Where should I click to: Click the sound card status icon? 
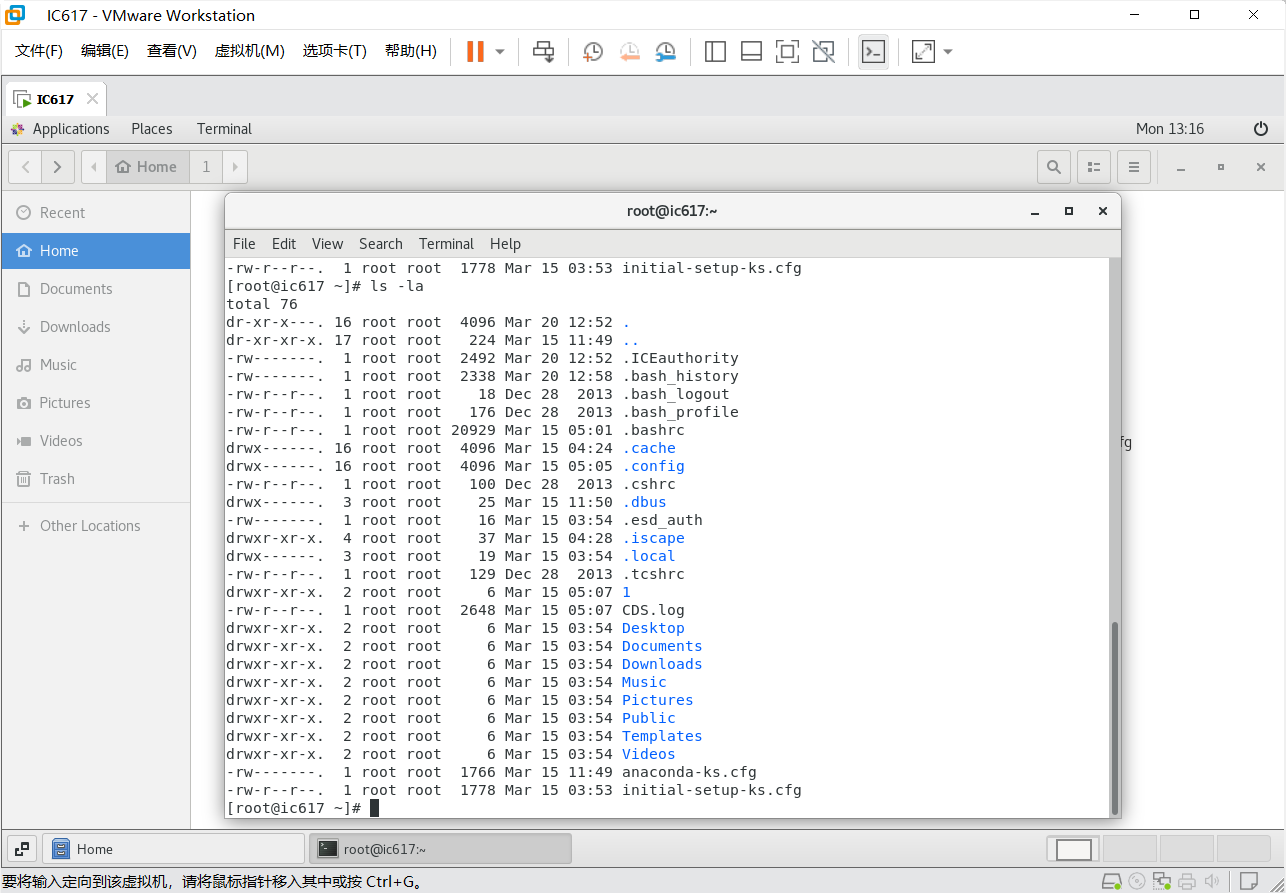[1211, 881]
